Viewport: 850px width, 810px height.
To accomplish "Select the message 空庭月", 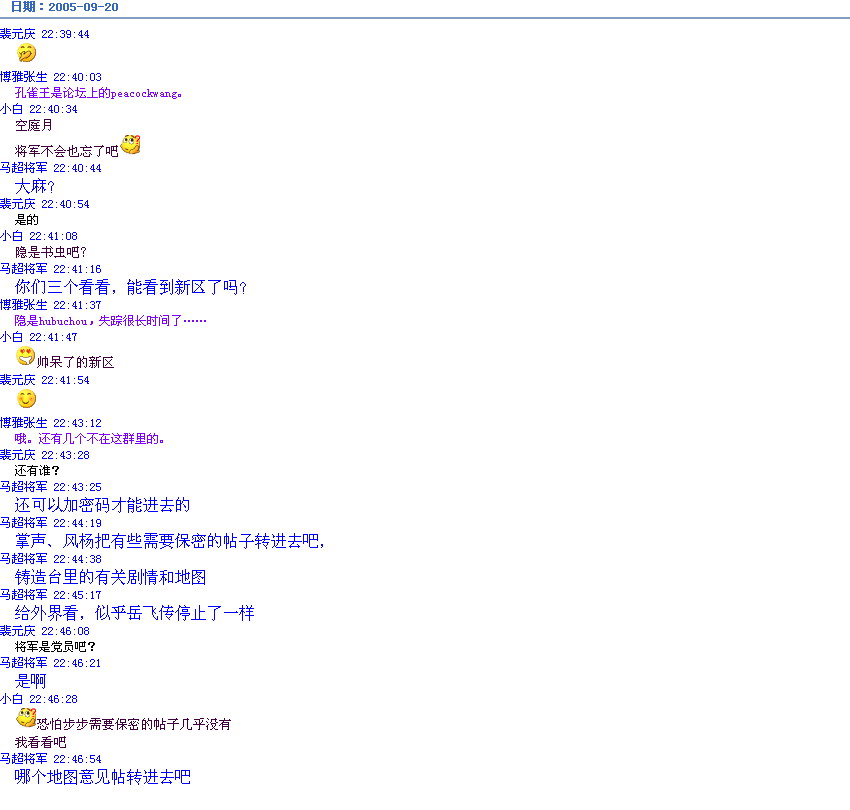I will (34, 125).
